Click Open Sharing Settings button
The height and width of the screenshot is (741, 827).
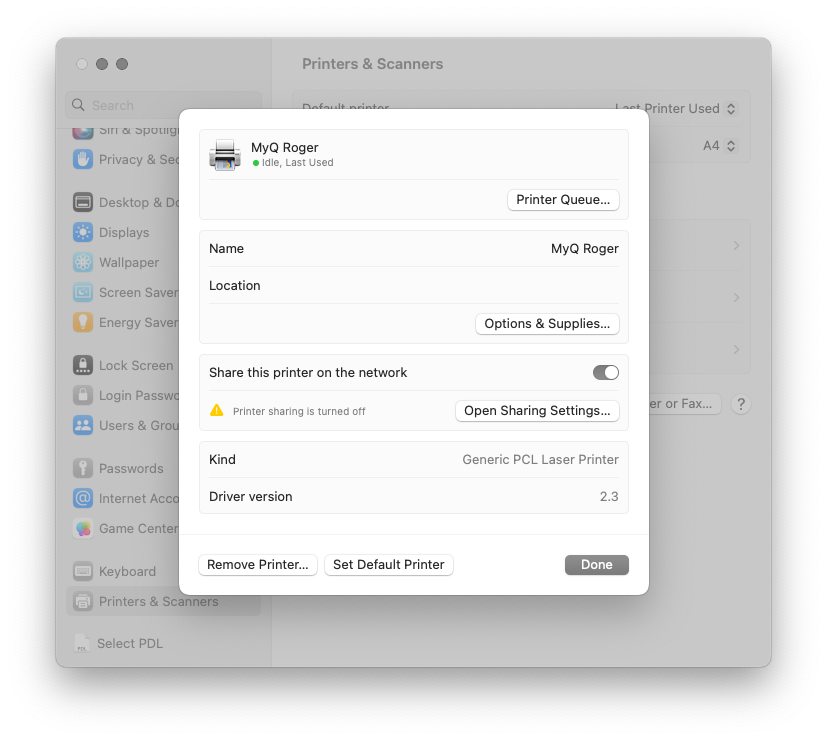point(537,410)
